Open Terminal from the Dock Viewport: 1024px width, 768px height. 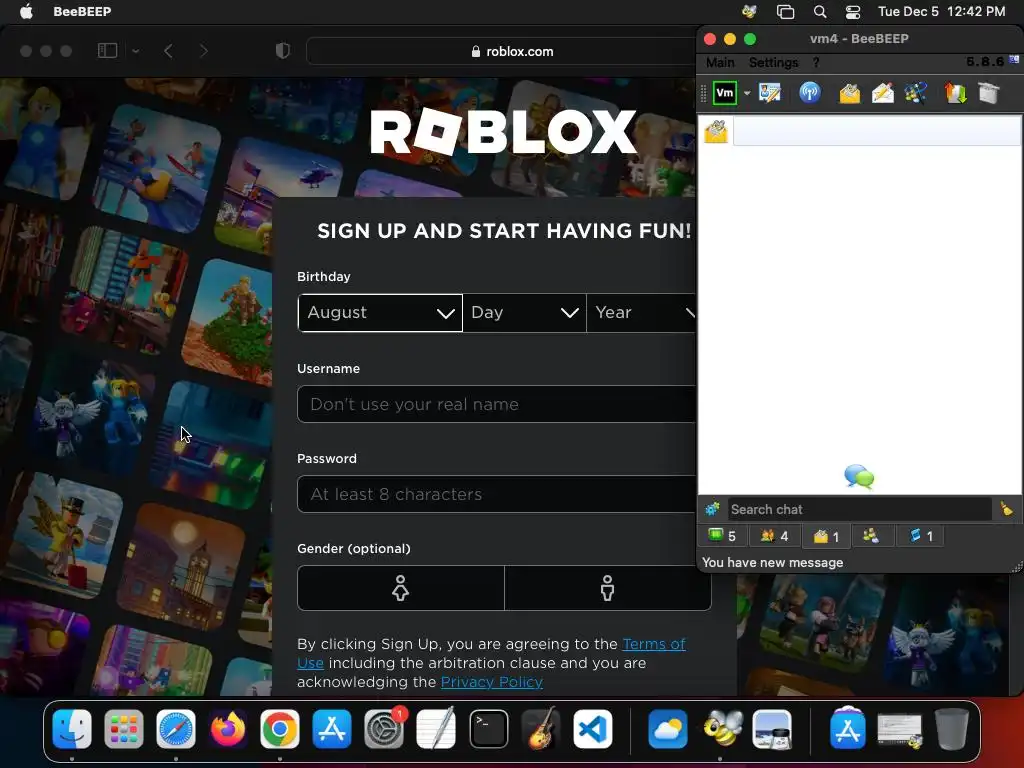(488, 729)
